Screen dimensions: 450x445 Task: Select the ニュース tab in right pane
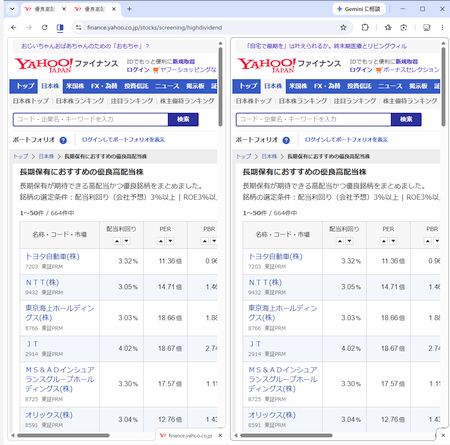[x=390, y=86]
